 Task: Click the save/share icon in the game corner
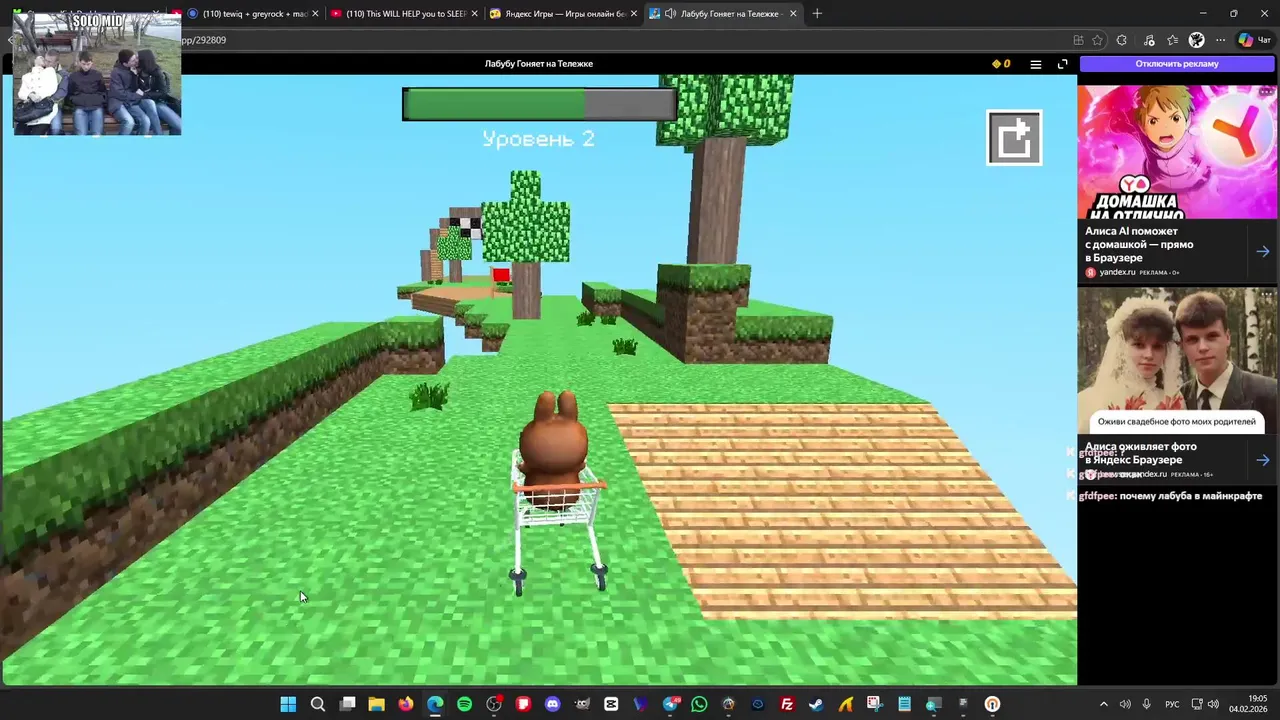point(1014,137)
